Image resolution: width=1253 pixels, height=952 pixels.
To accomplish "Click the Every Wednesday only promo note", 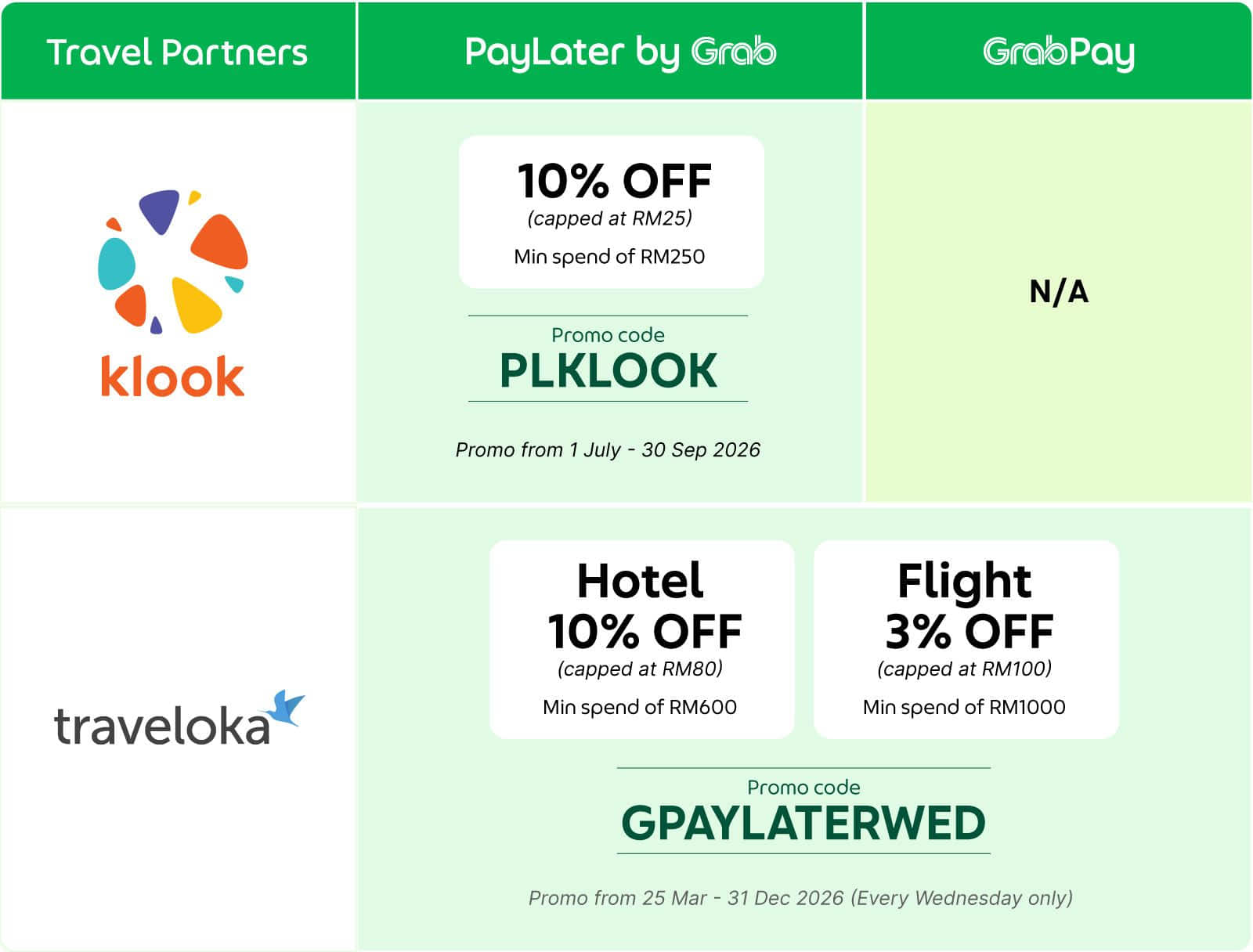I will (x=962, y=897).
